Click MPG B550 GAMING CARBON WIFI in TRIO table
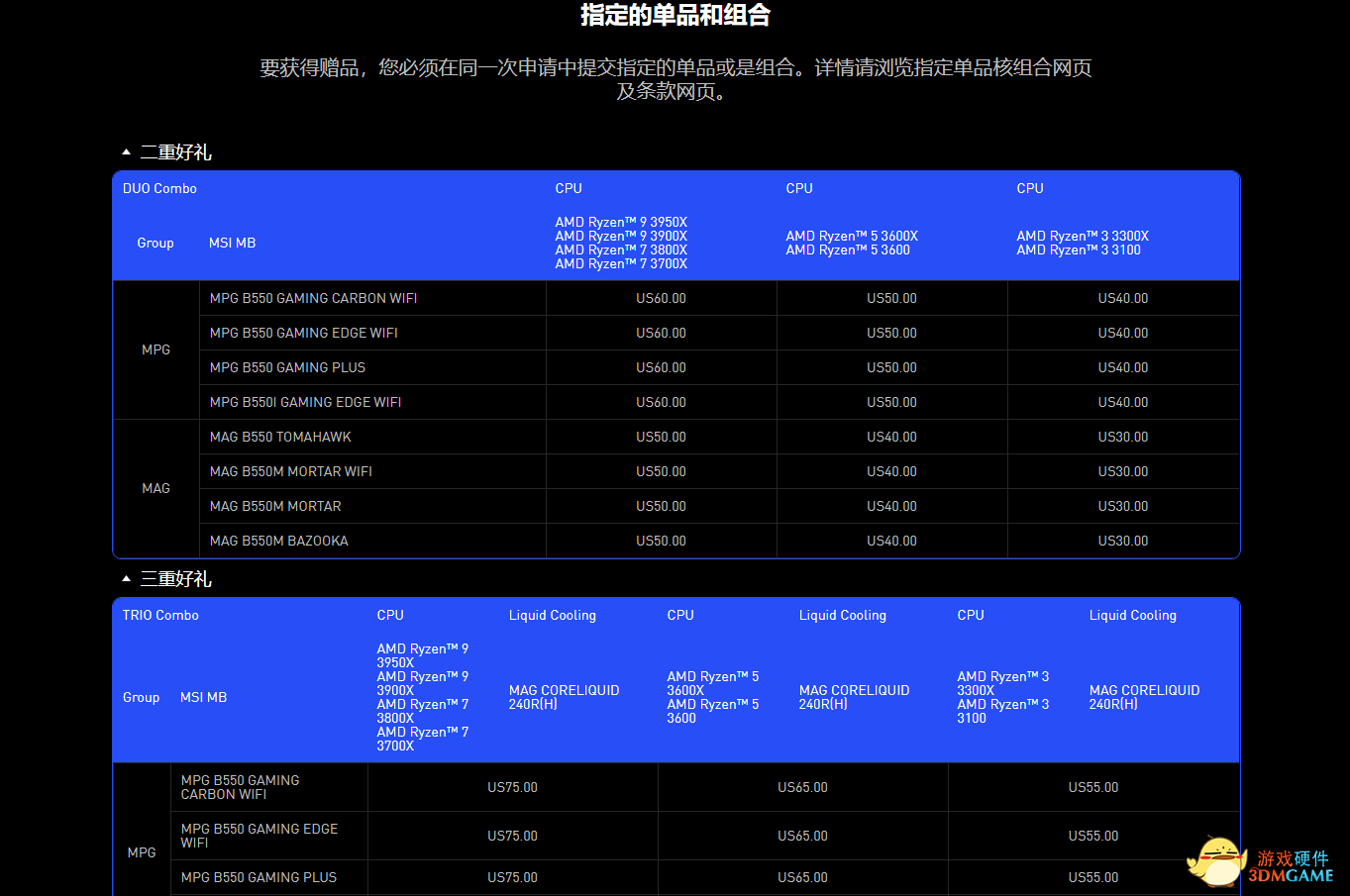This screenshot has height=896, width=1350. 241,787
